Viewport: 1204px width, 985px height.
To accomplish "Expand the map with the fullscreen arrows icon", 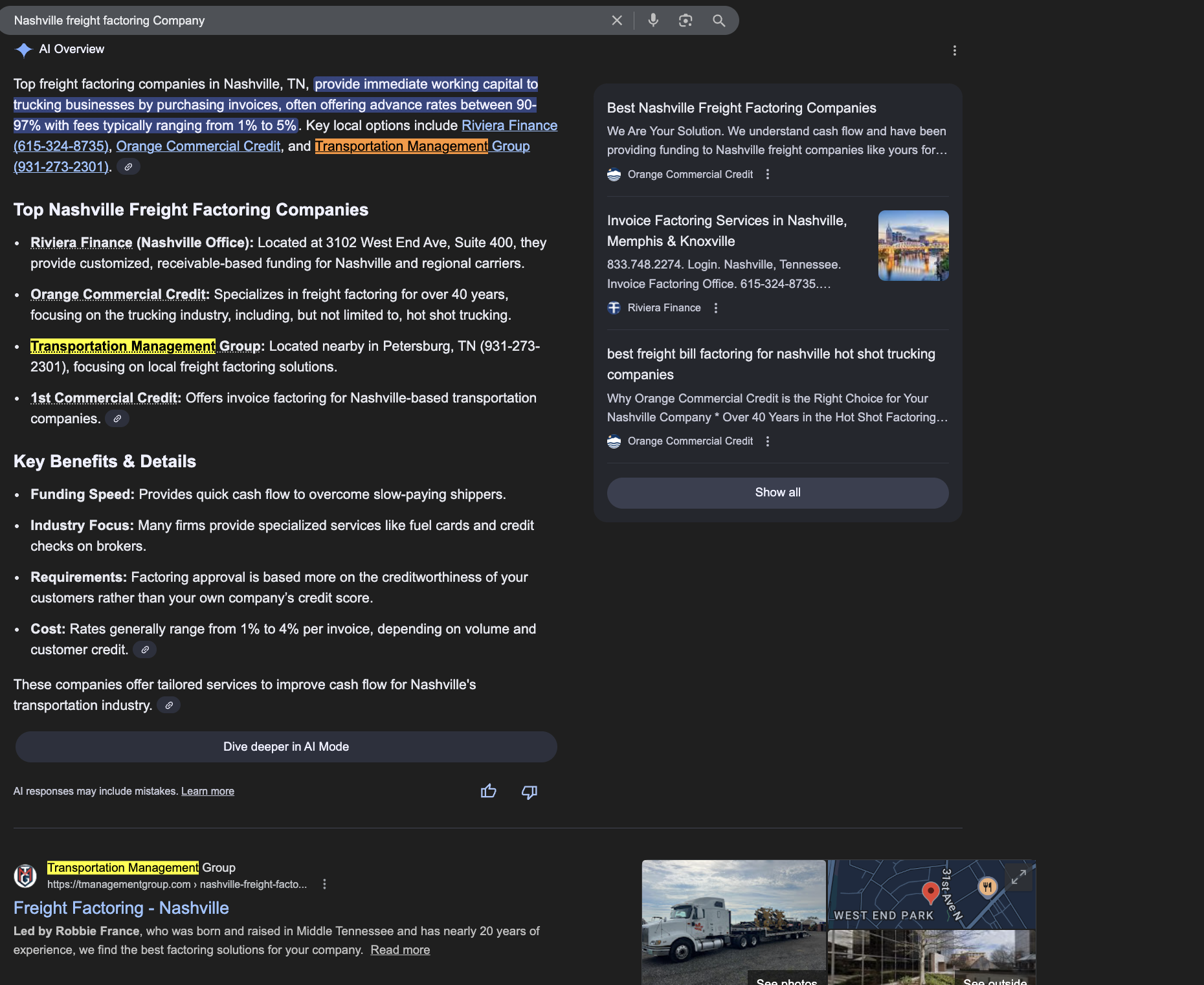I will click(x=1018, y=878).
